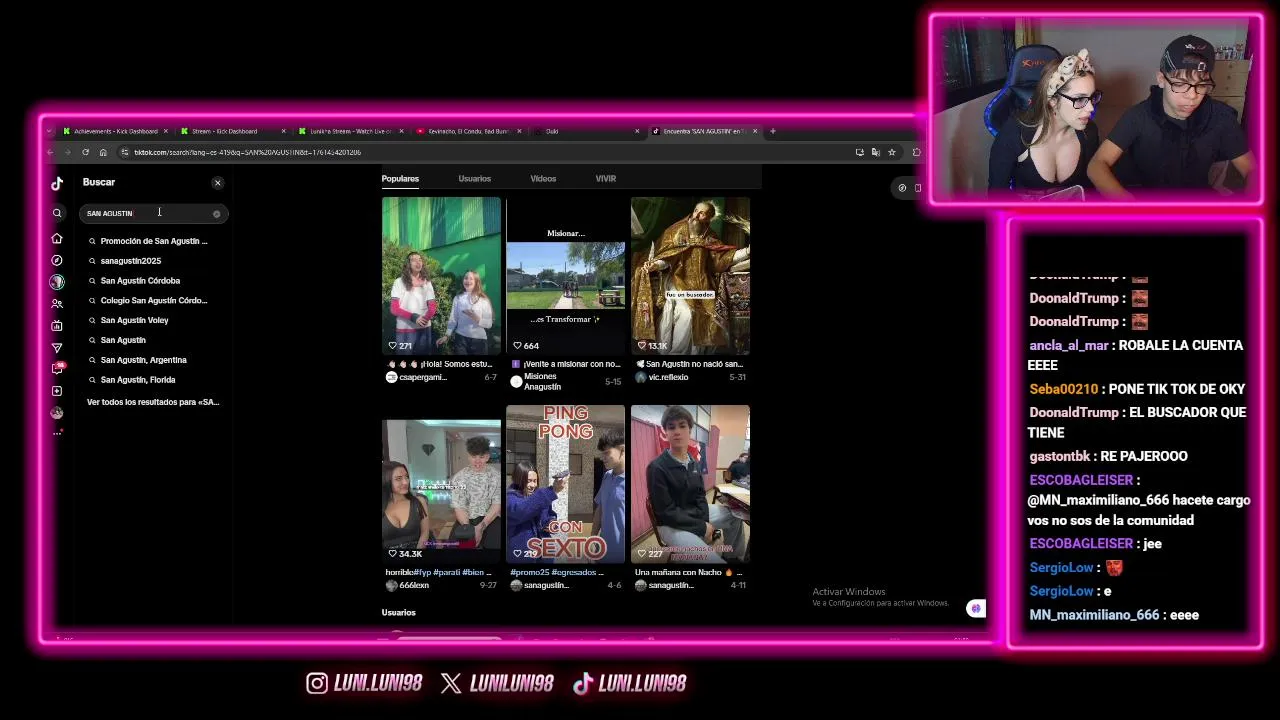Click the coin icon near the top right of TikTok
The width and height of the screenshot is (1280, 720).
(902, 188)
